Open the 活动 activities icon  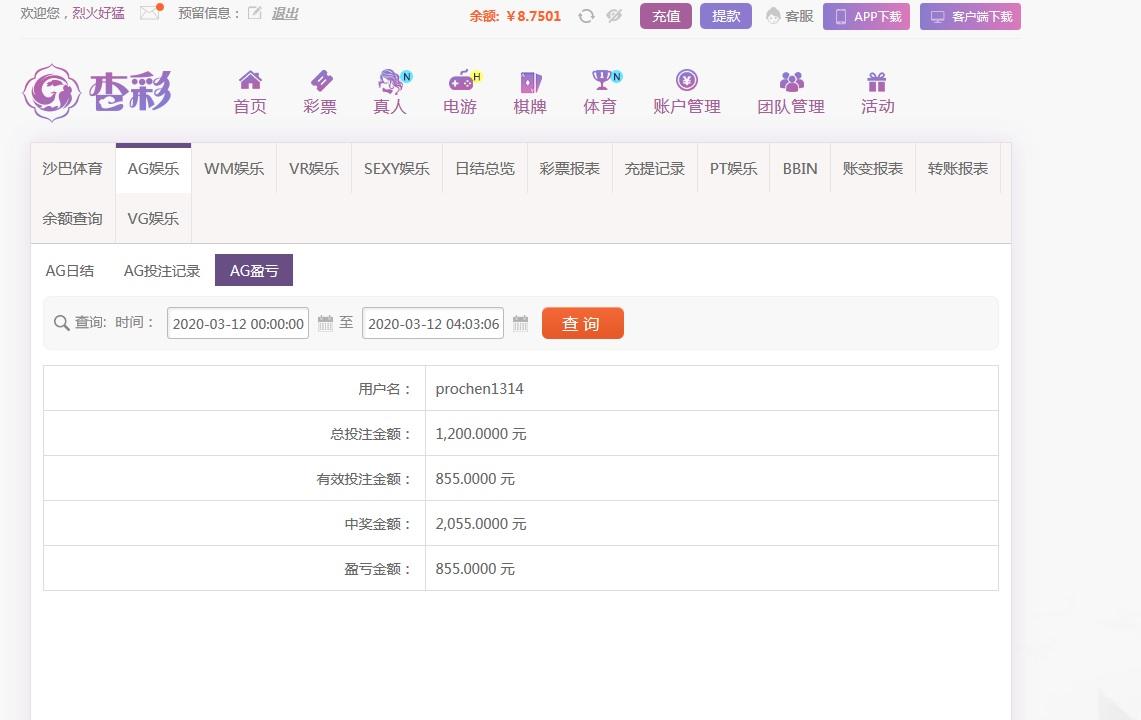tap(877, 91)
